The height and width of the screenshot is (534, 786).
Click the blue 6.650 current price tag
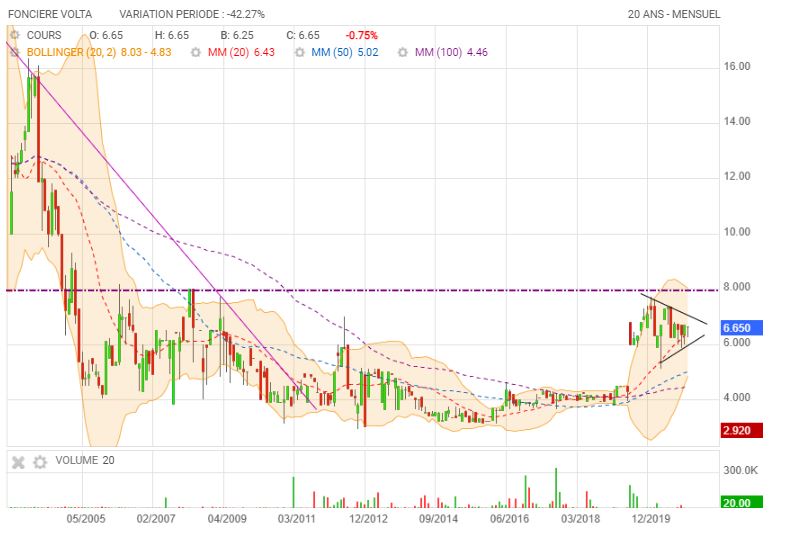[741, 328]
